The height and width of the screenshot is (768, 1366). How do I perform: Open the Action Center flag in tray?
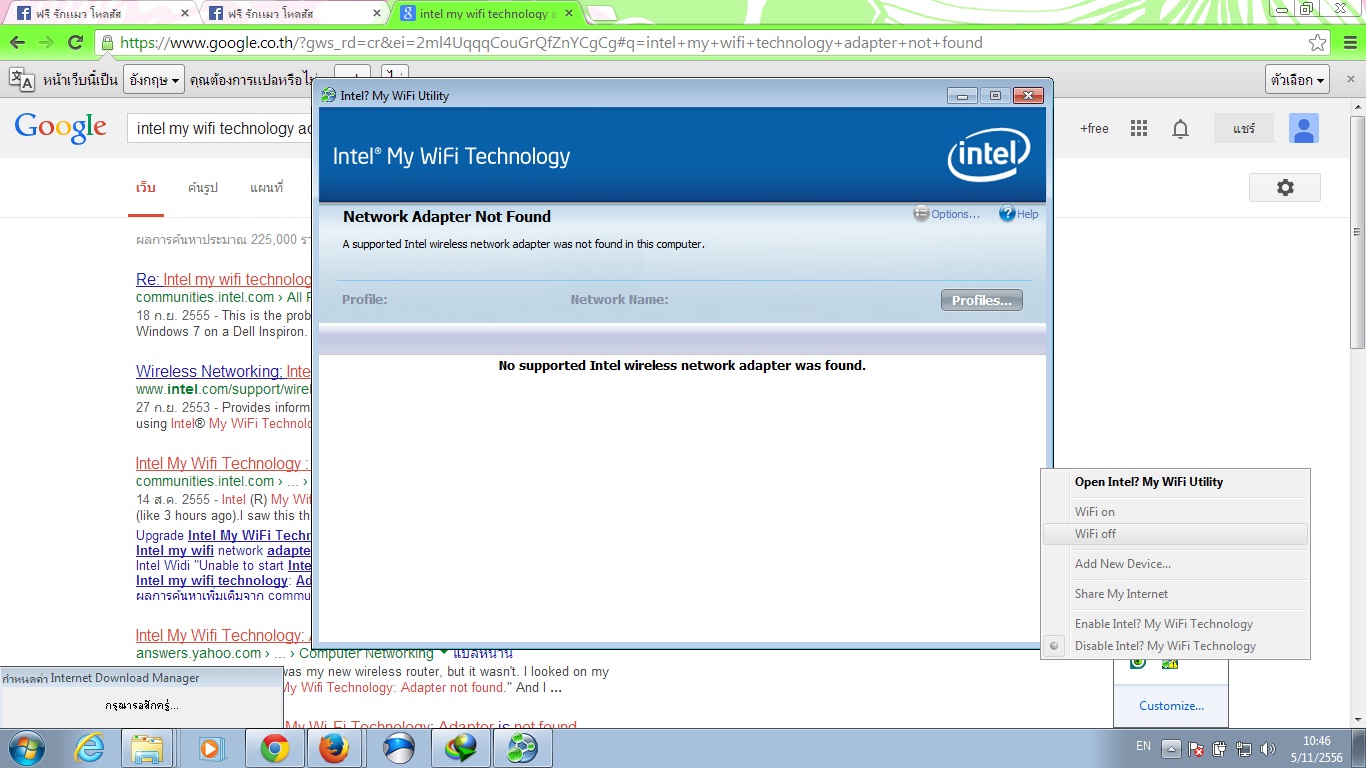[x=1196, y=749]
